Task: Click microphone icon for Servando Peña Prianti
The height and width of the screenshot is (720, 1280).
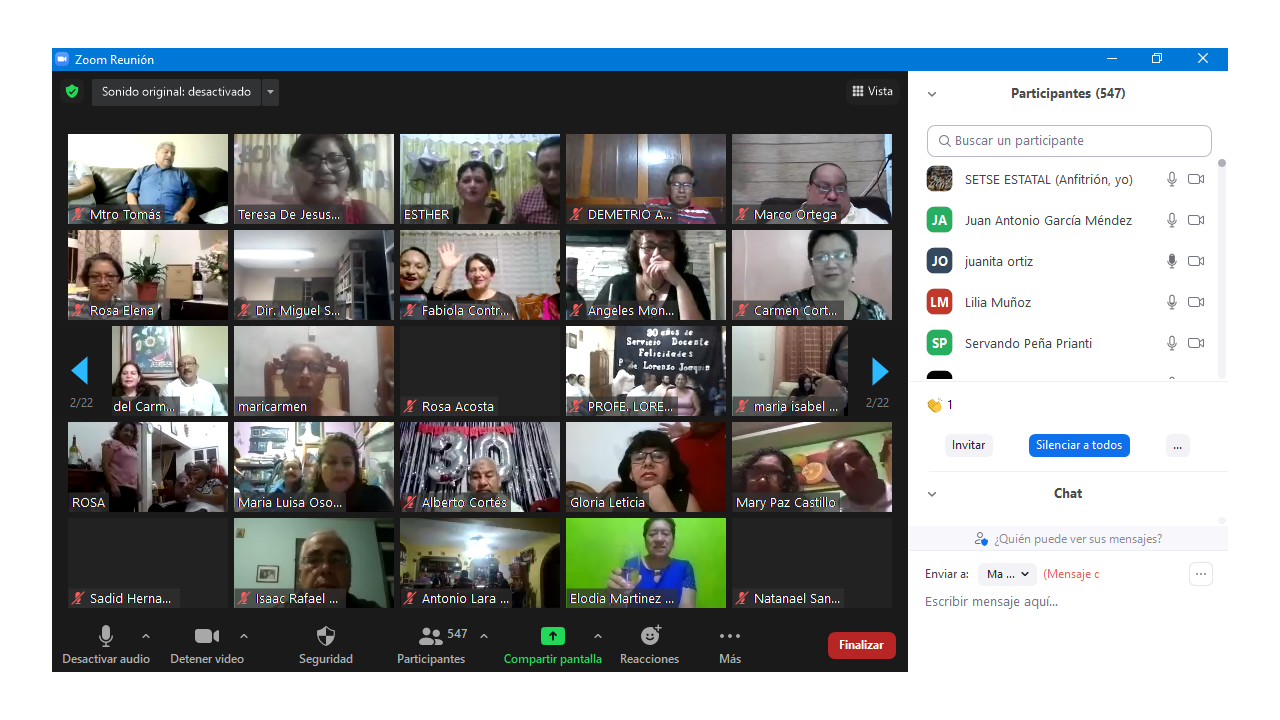Action: coord(1172,343)
